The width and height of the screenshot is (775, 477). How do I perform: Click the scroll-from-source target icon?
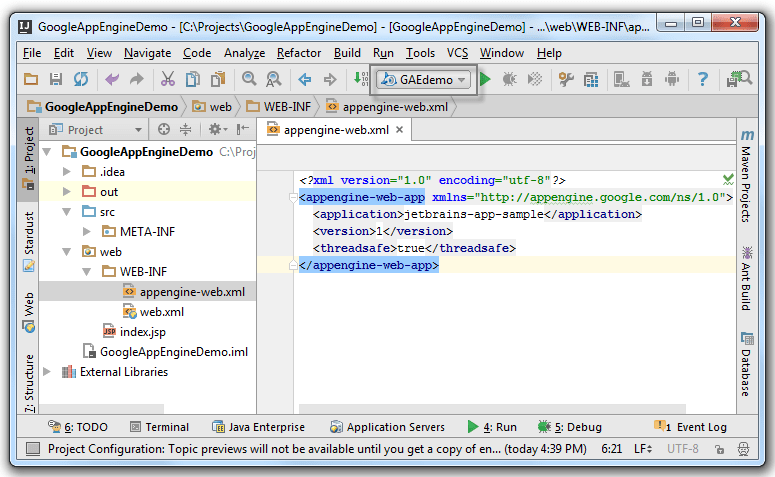164,130
